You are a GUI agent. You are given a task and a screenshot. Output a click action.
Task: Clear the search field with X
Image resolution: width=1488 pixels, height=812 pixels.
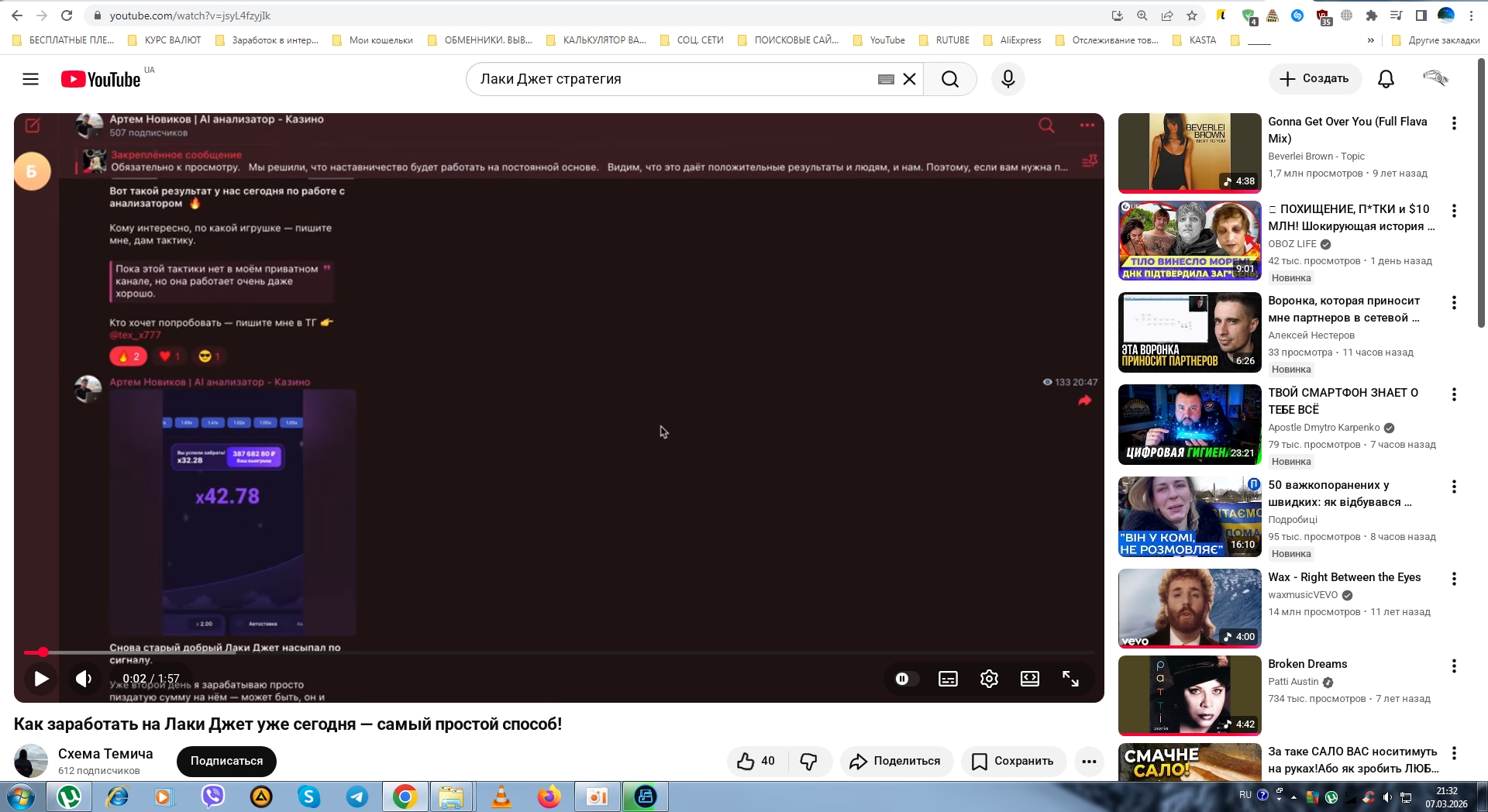909,79
